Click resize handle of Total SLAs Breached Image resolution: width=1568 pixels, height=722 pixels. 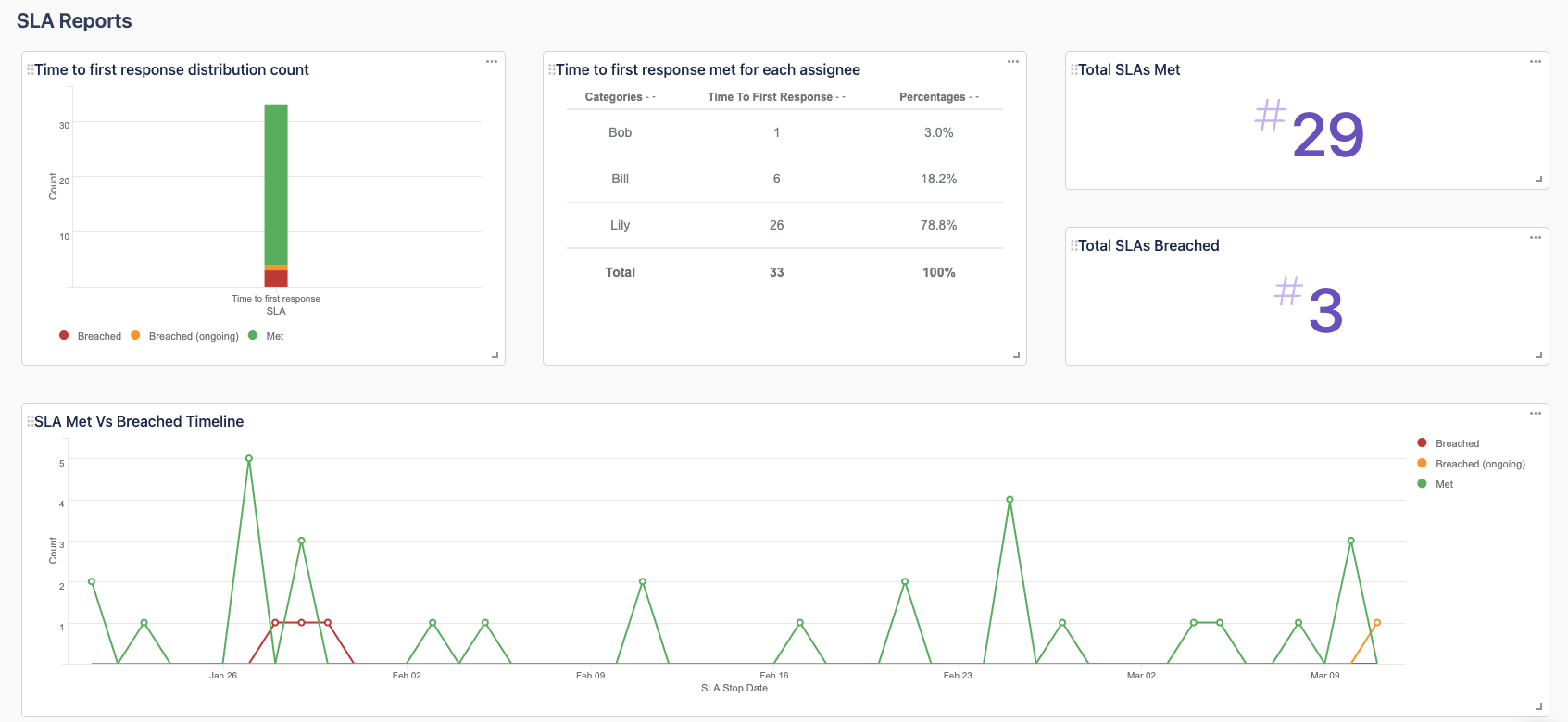(x=1538, y=355)
